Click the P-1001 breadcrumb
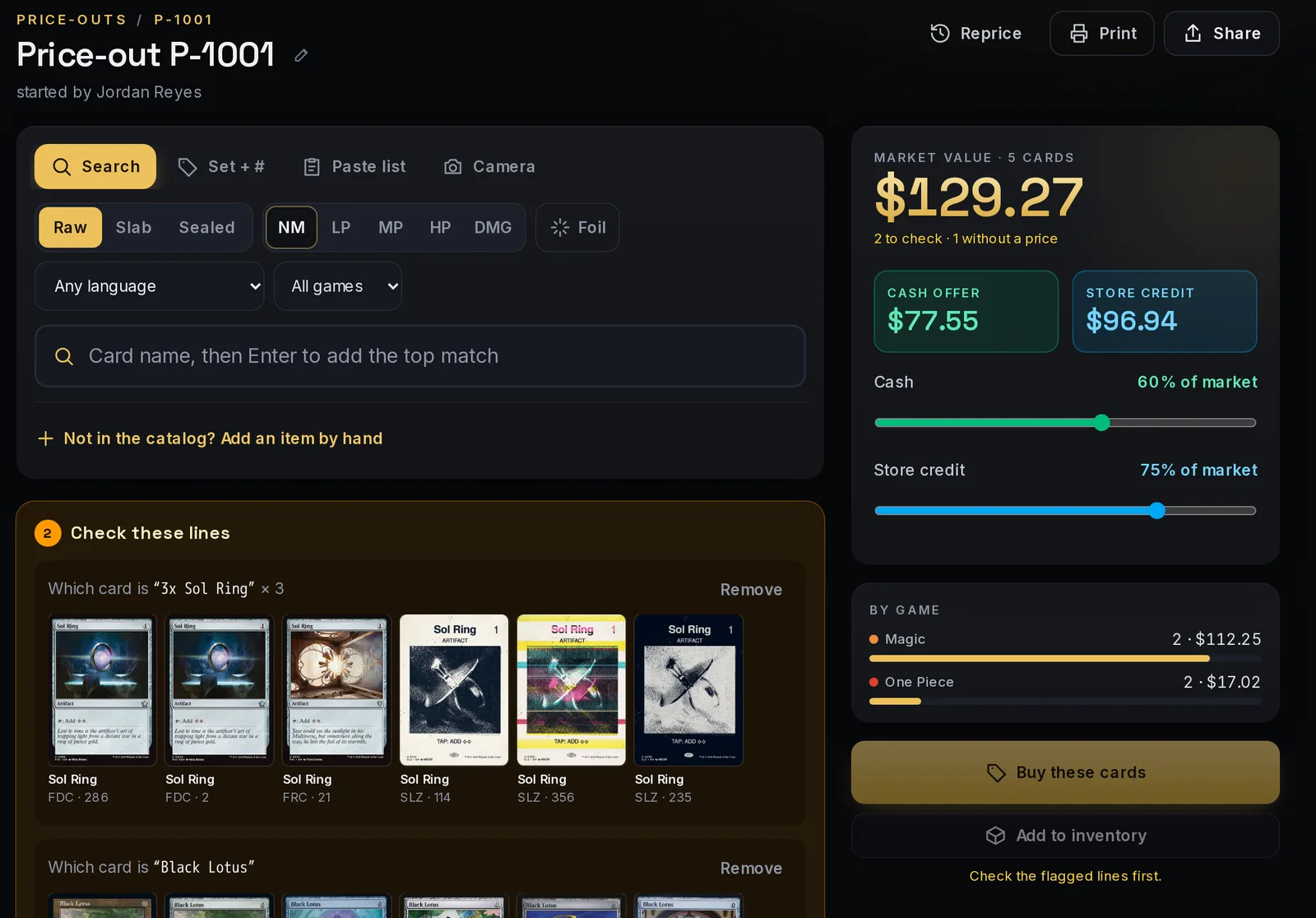The image size is (1316, 918). 183,20
